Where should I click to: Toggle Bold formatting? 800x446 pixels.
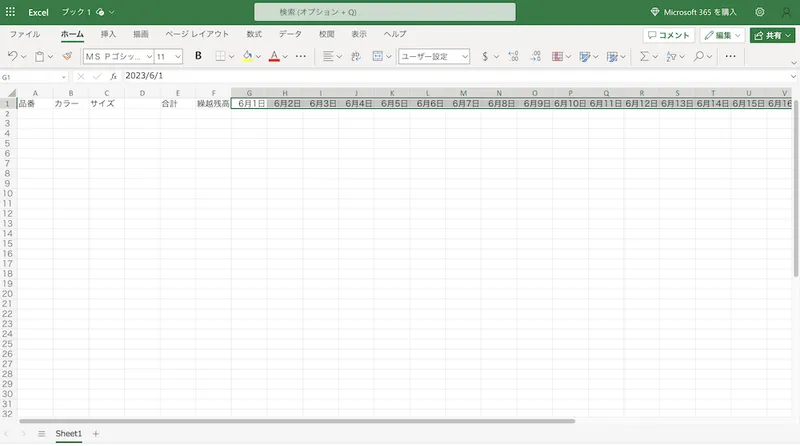click(x=198, y=56)
